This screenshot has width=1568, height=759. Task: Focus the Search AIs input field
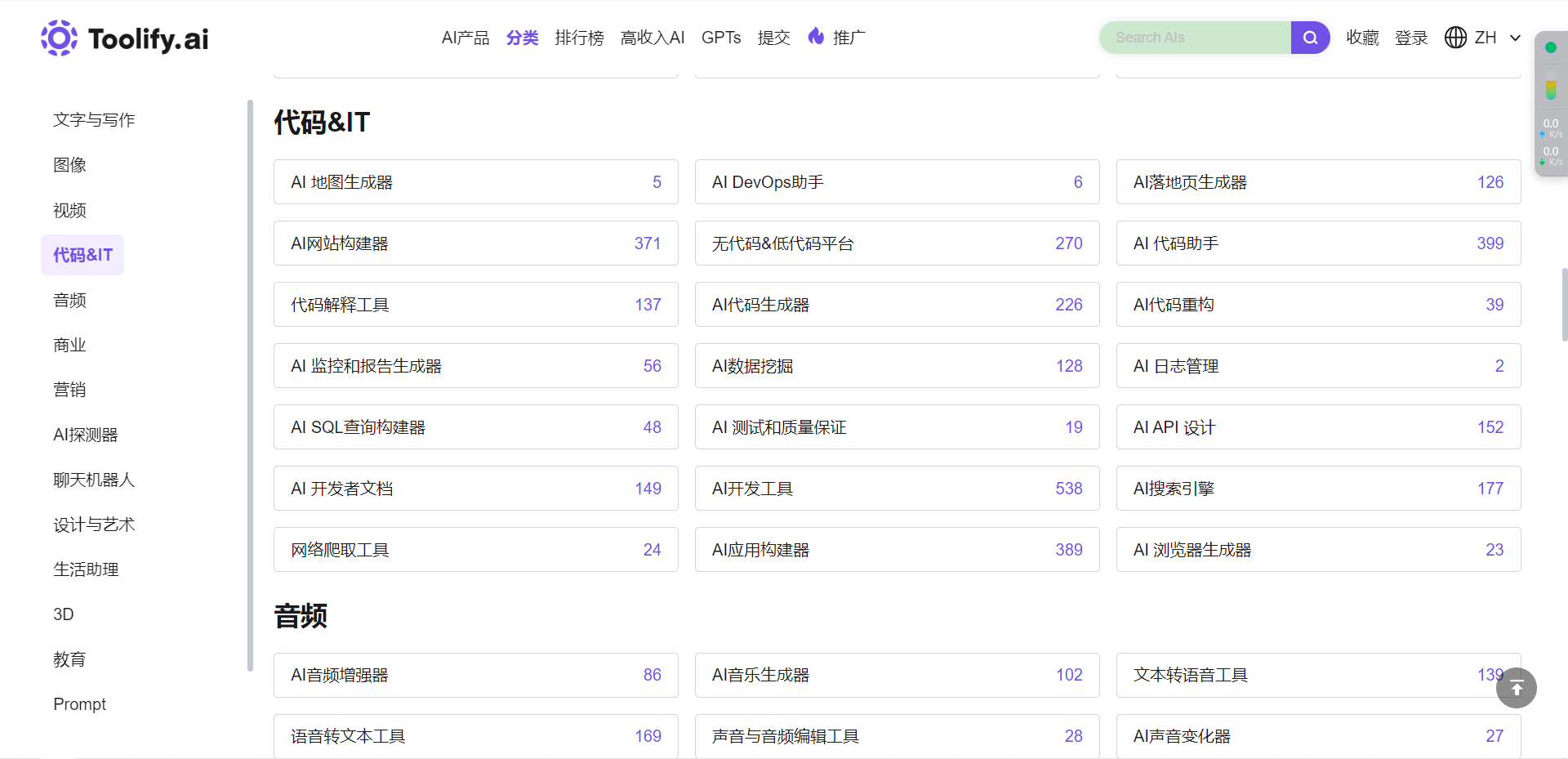[1194, 38]
